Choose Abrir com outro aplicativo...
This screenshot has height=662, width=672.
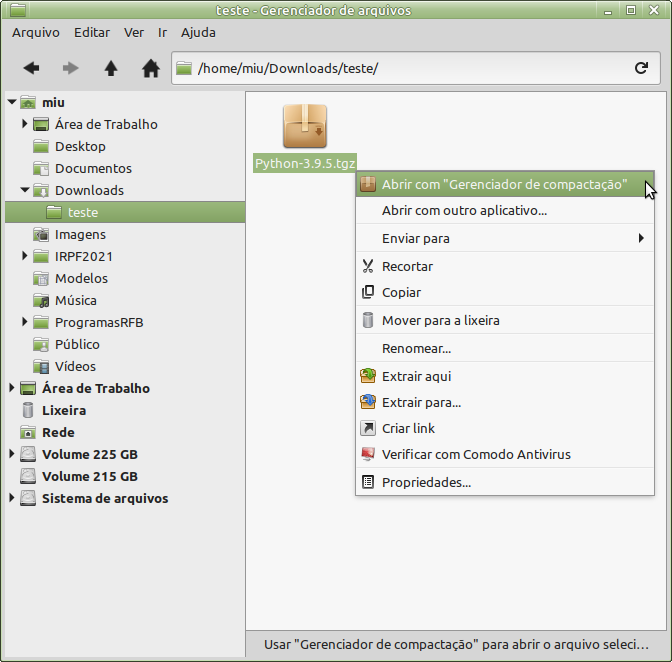click(505, 210)
